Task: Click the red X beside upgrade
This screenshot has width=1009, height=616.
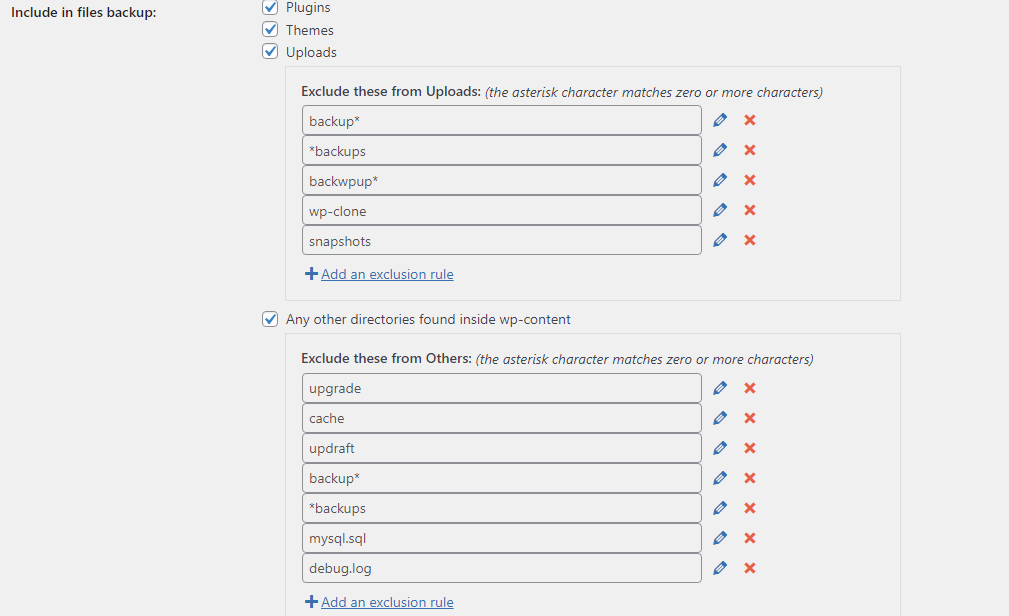Action: (x=750, y=388)
